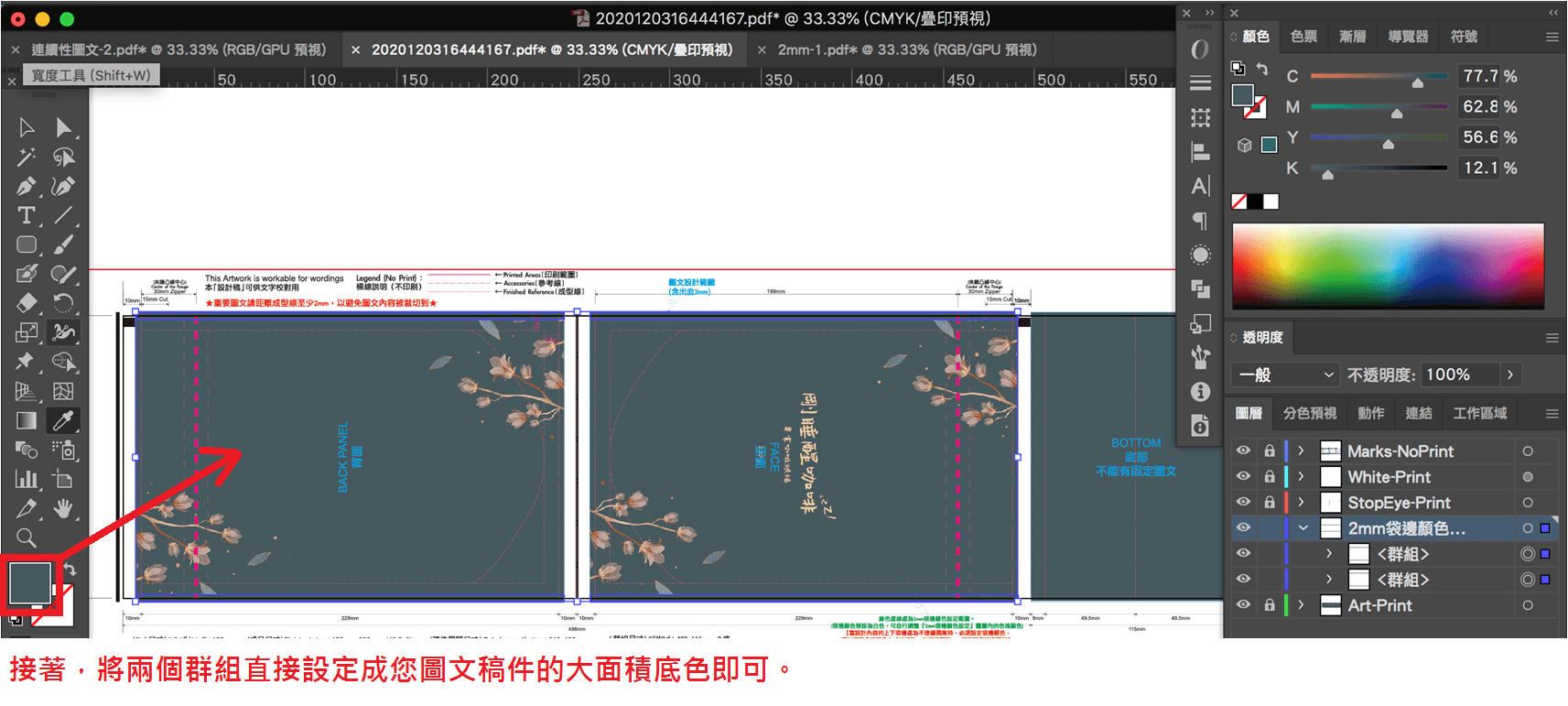Open the 分色預視 tab
The image size is (1568, 706).
click(x=1309, y=413)
